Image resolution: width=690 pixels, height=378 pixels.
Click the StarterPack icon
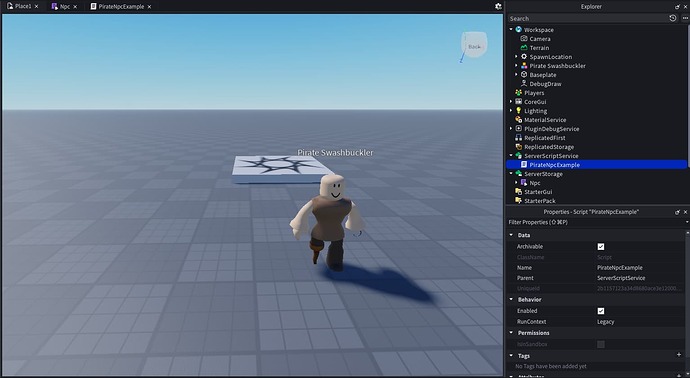pyautogui.click(x=518, y=201)
